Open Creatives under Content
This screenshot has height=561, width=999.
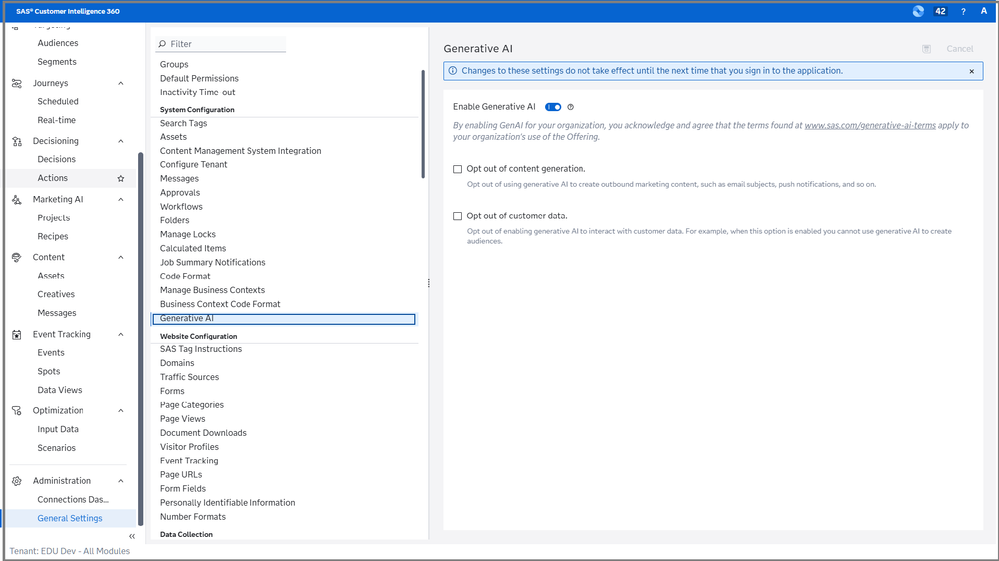(x=56, y=295)
